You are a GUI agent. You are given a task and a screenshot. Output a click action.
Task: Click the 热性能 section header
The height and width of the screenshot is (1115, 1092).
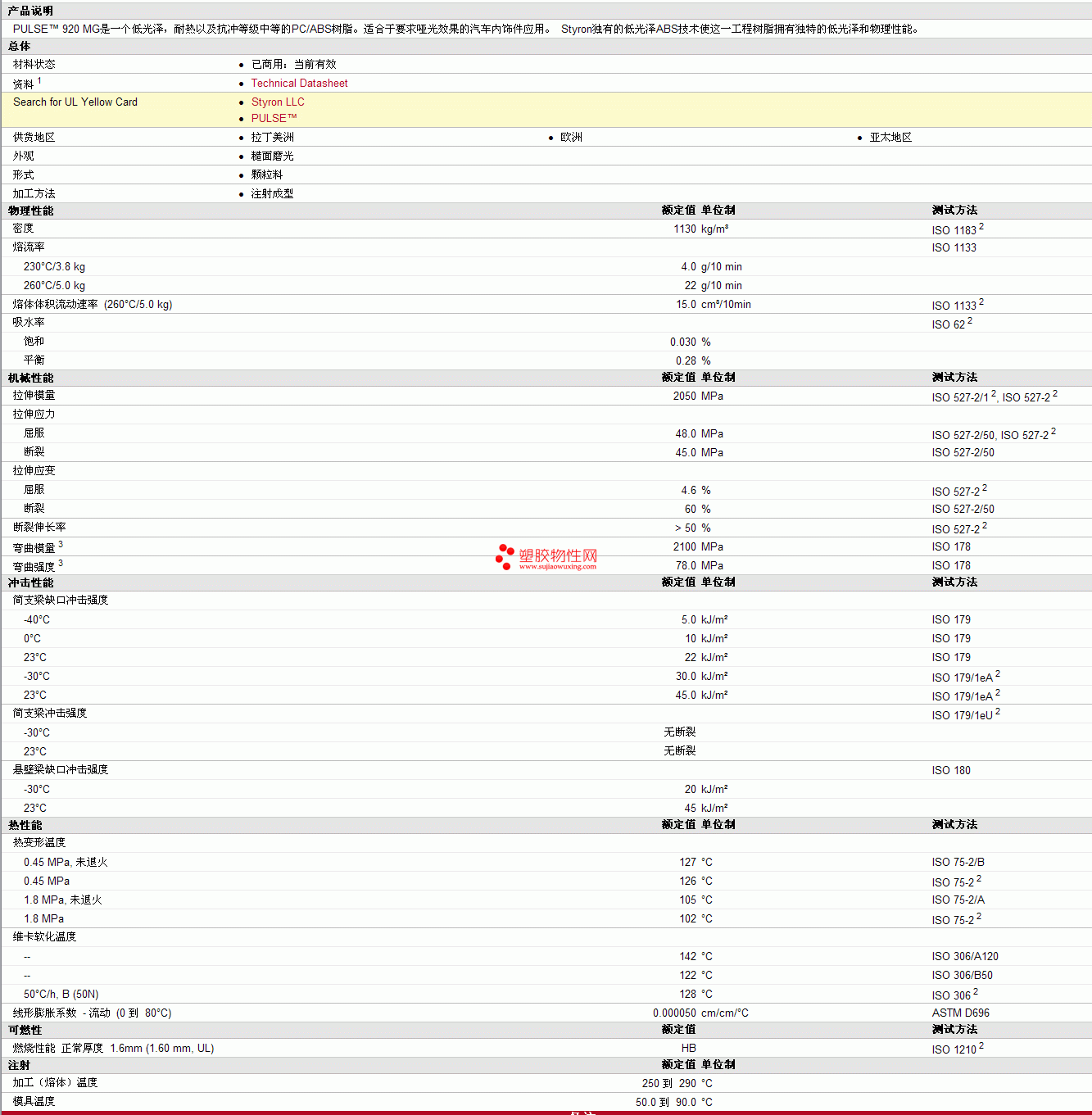tap(25, 825)
